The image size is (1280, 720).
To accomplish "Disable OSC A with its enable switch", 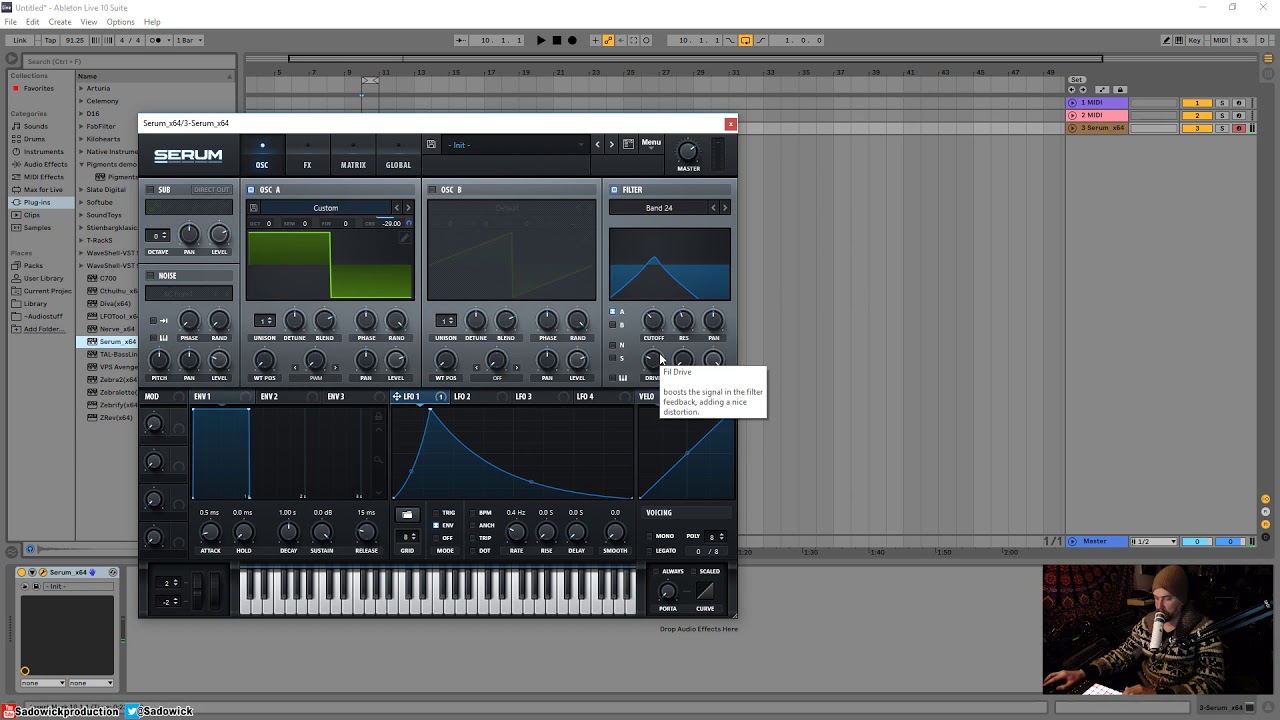I will pos(251,190).
